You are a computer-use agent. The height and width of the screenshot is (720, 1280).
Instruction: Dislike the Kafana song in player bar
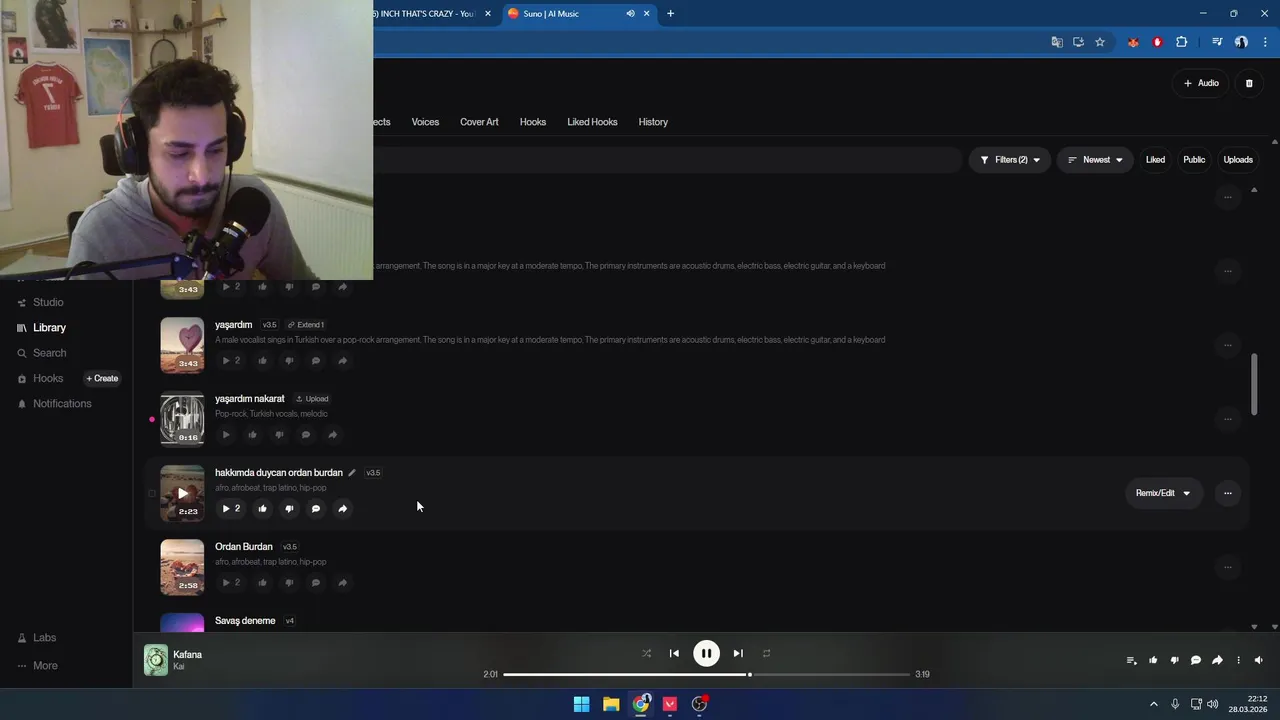tap(1174, 660)
